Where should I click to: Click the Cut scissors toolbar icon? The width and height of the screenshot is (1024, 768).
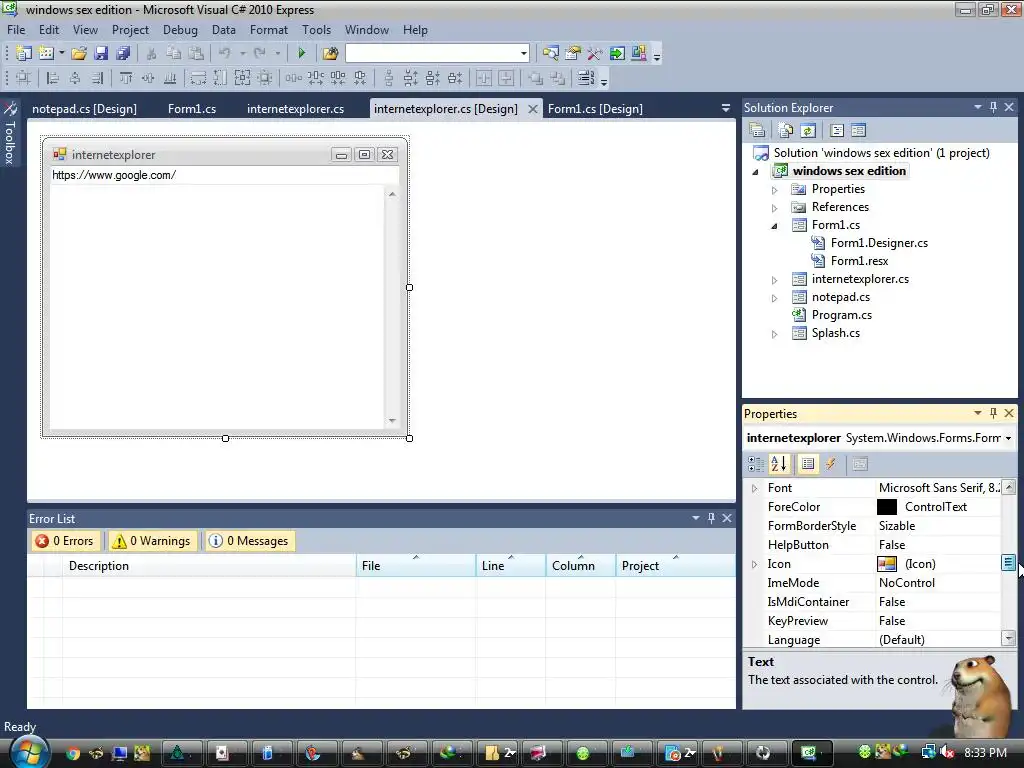(151, 54)
